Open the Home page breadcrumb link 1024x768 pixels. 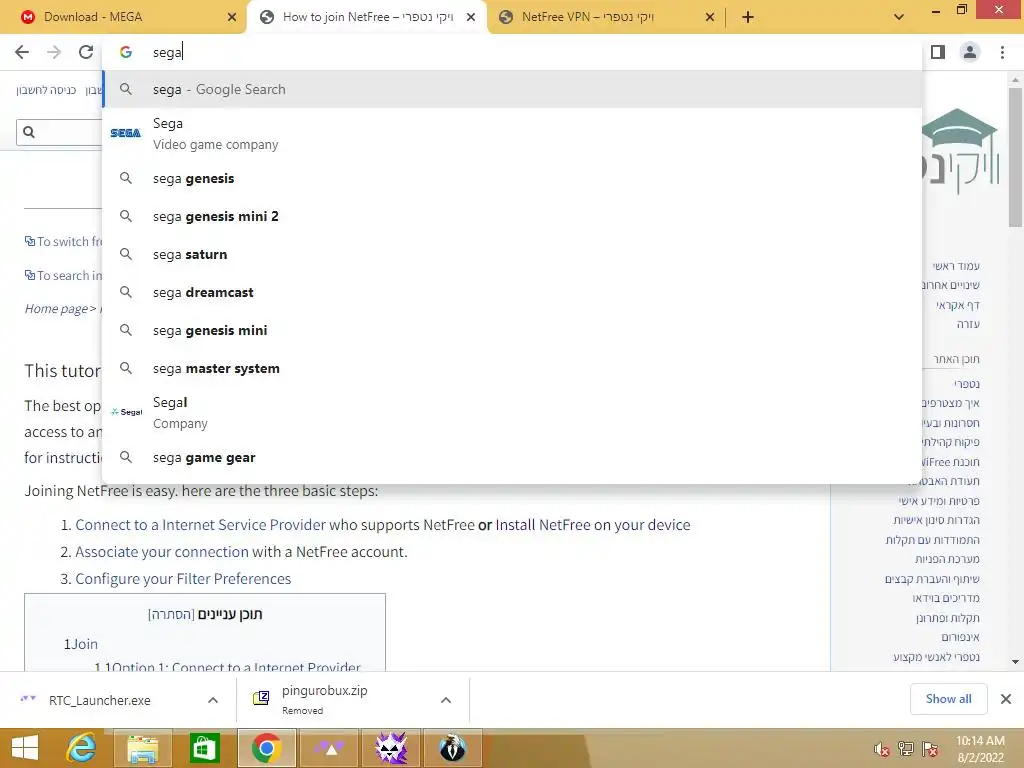(x=56, y=309)
